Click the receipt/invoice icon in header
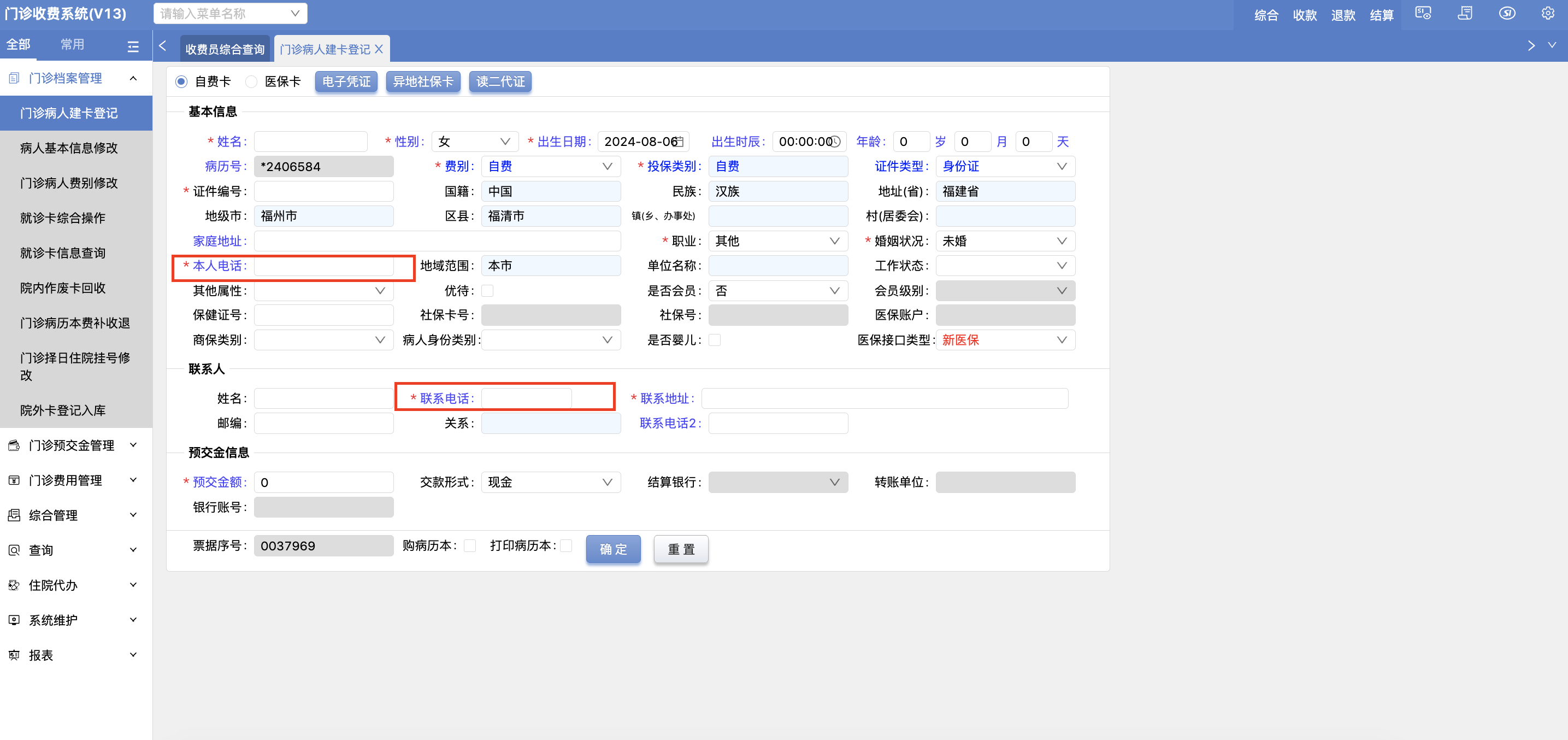Image resolution: width=1568 pixels, height=740 pixels. (x=1465, y=14)
